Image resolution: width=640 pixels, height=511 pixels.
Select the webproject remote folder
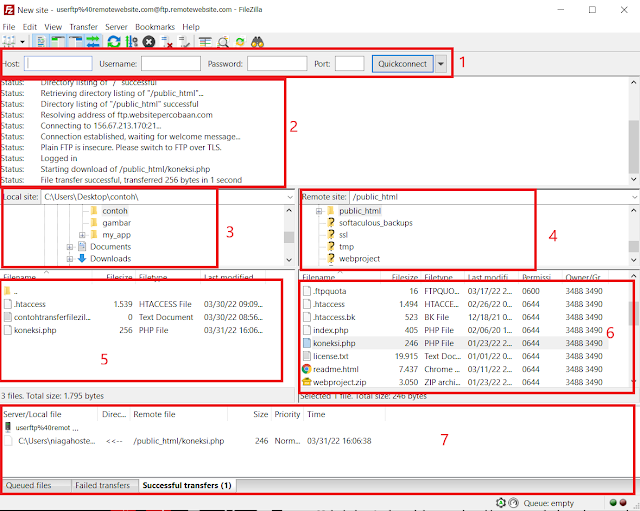point(359,259)
